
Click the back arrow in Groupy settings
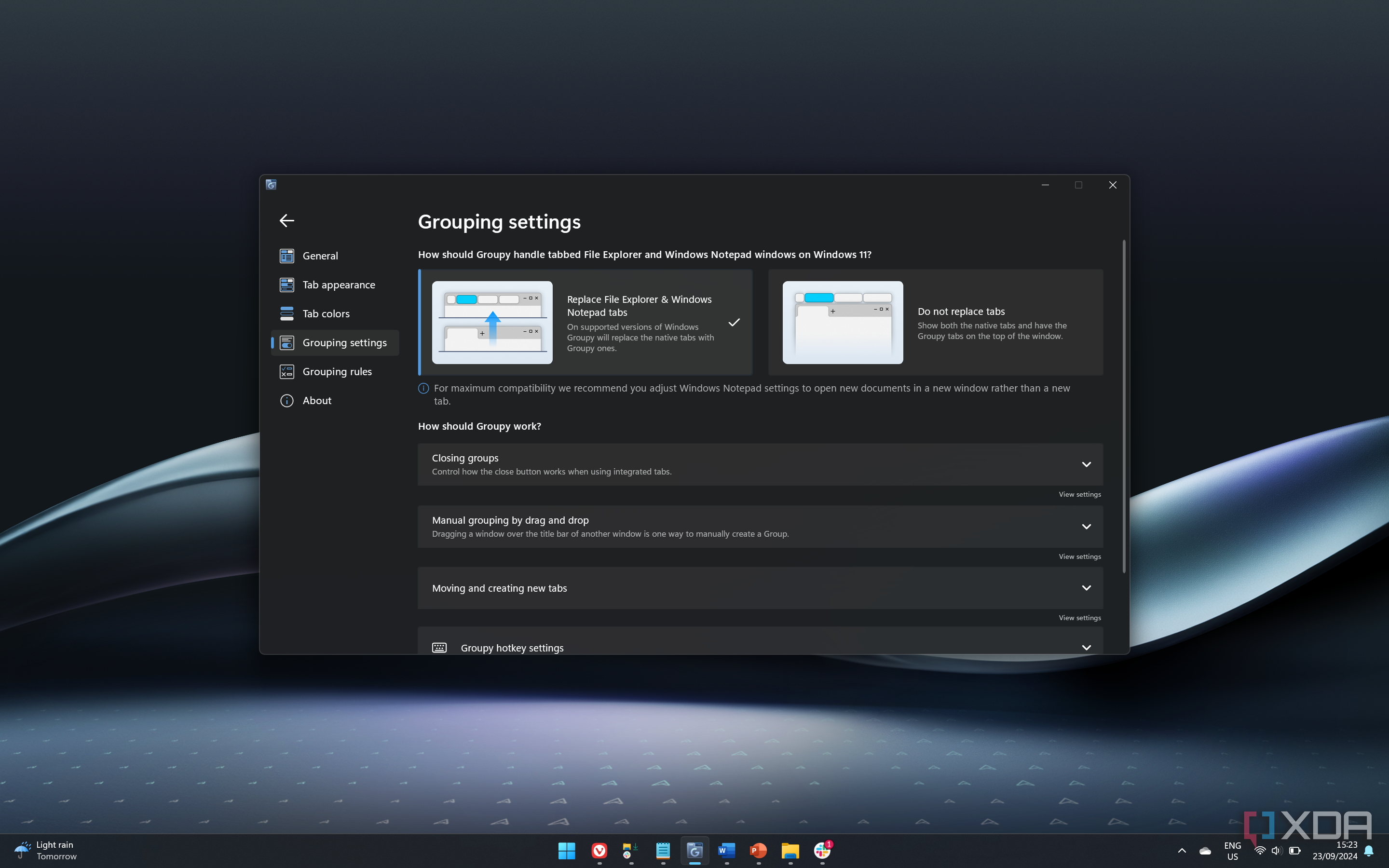(x=287, y=220)
